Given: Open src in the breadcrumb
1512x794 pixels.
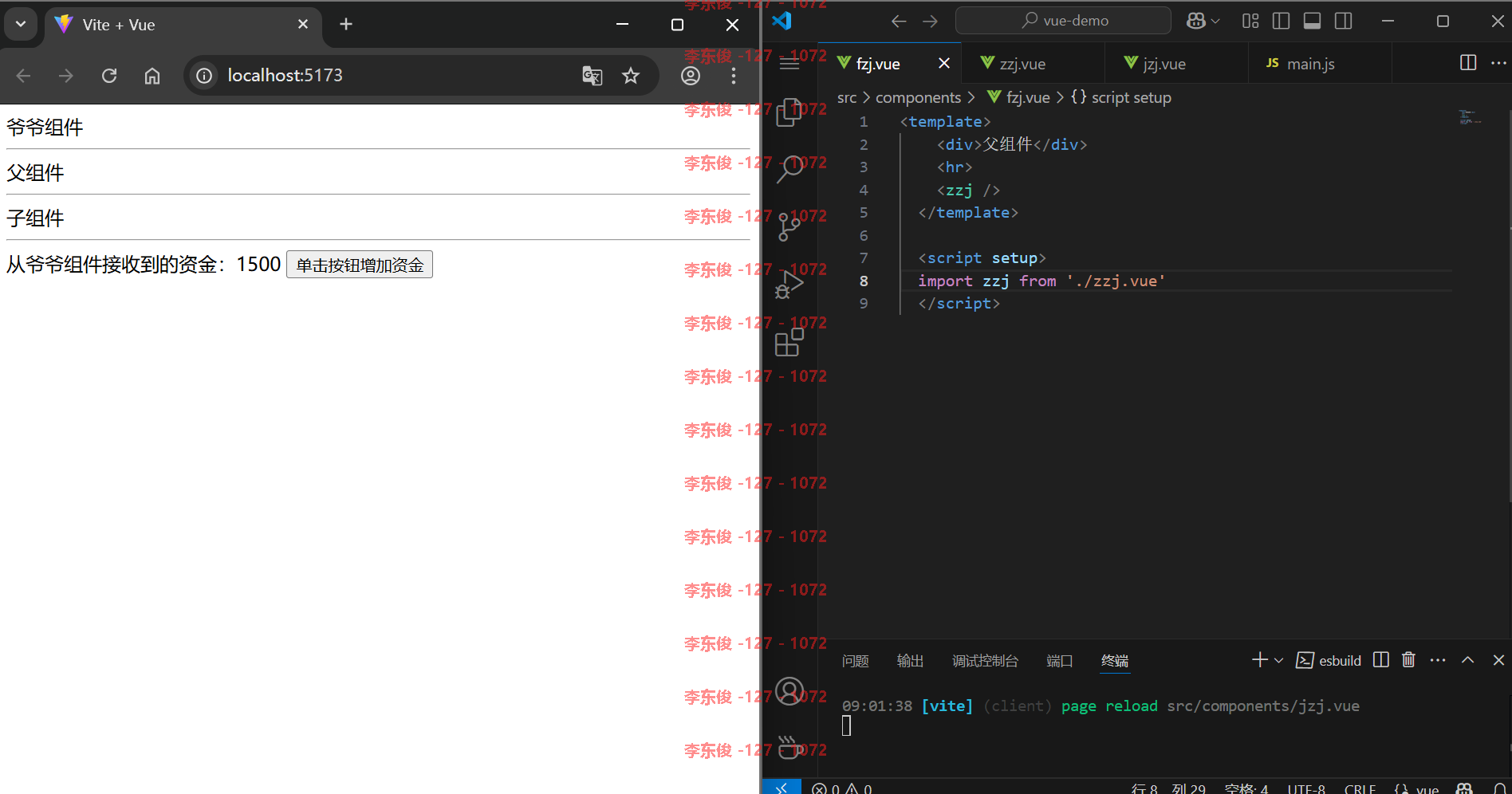Looking at the screenshot, I should tap(846, 97).
